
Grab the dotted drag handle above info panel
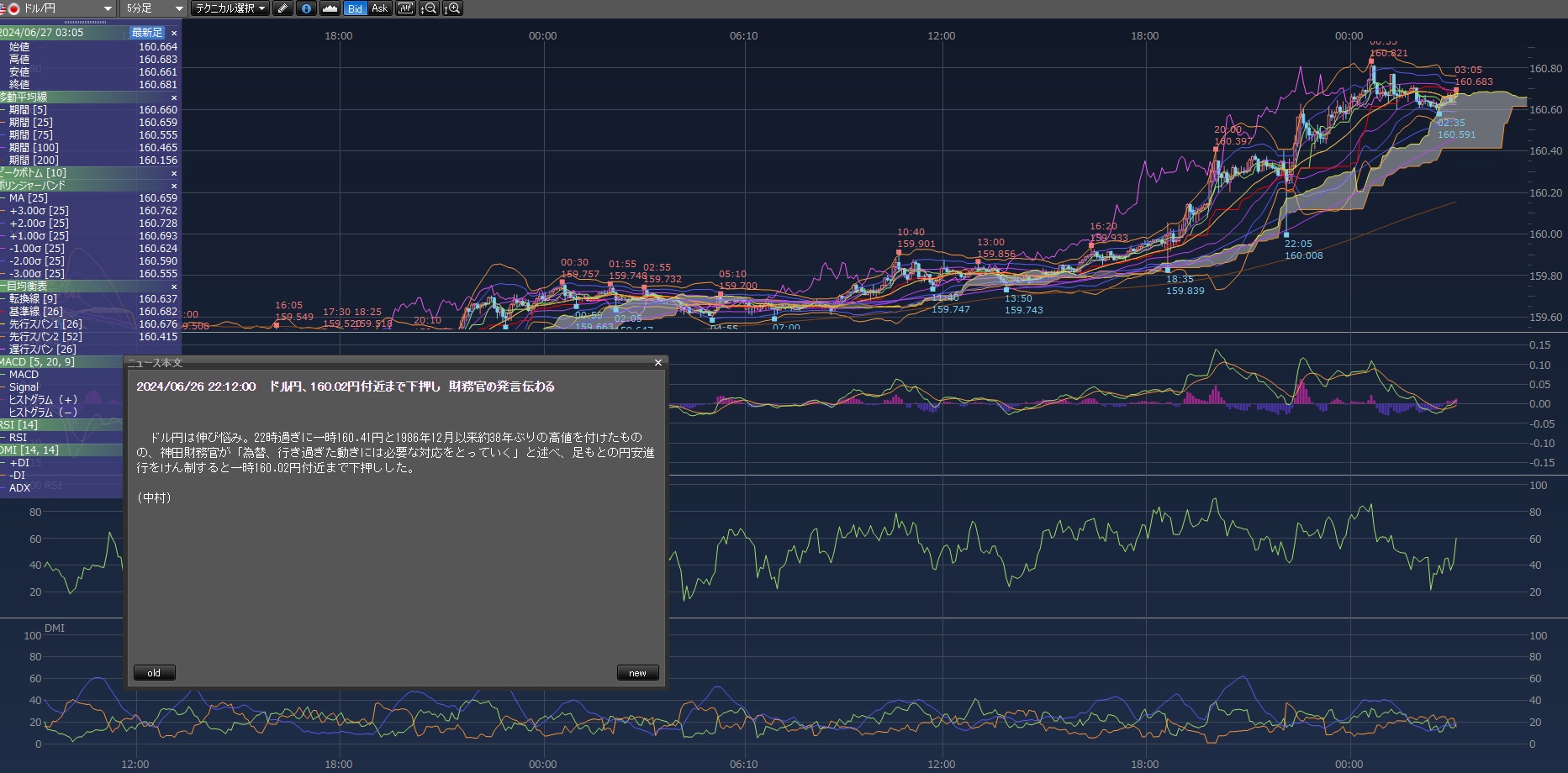(86, 23)
